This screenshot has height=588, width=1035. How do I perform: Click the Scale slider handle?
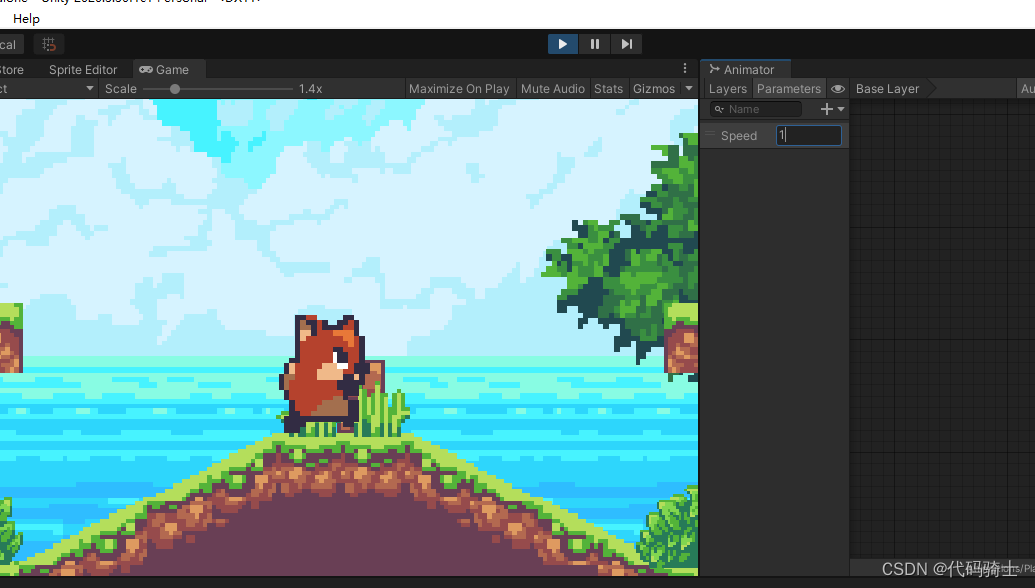tap(175, 89)
